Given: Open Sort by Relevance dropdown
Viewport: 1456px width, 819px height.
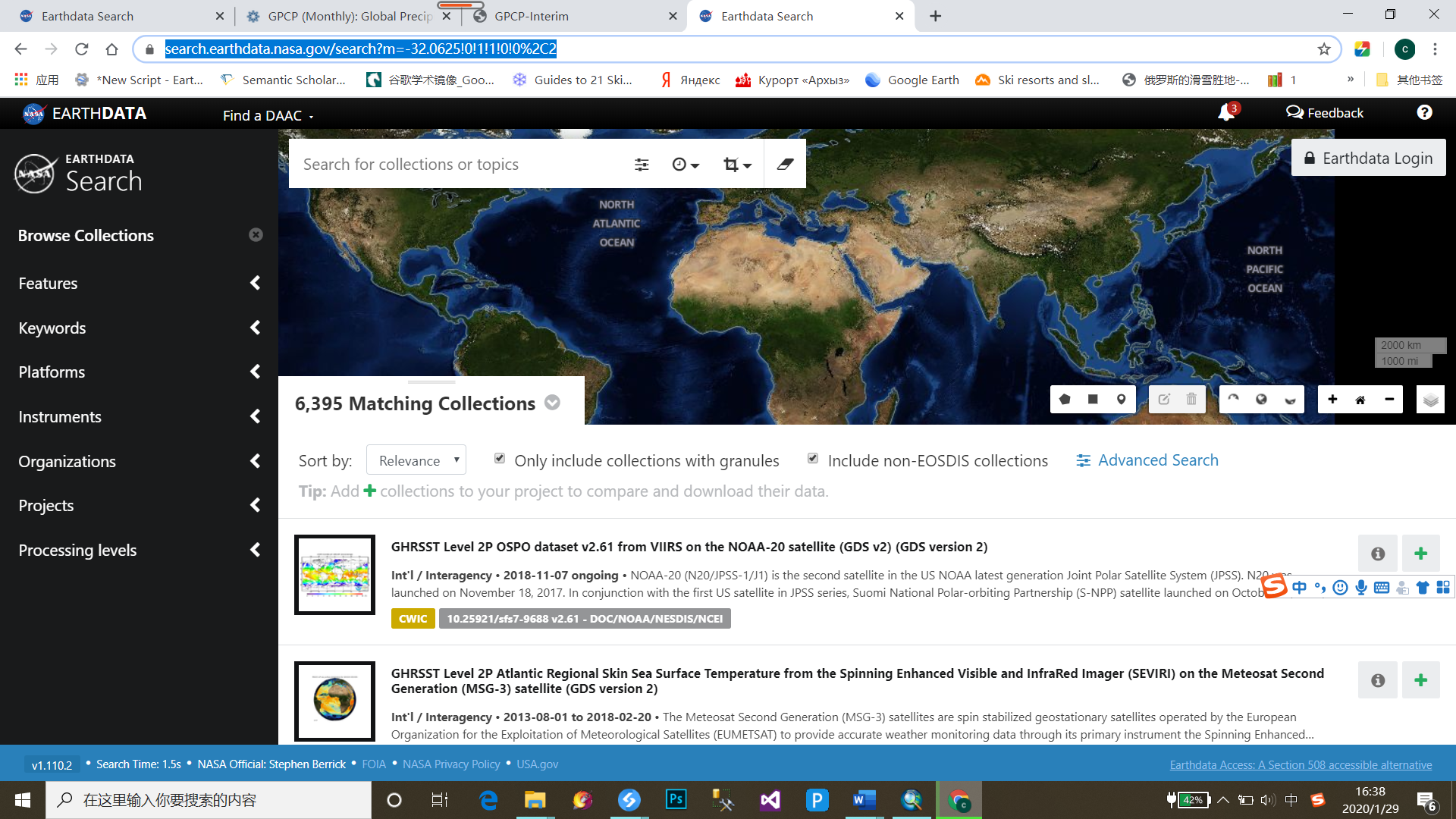Looking at the screenshot, I should point(416,460).
